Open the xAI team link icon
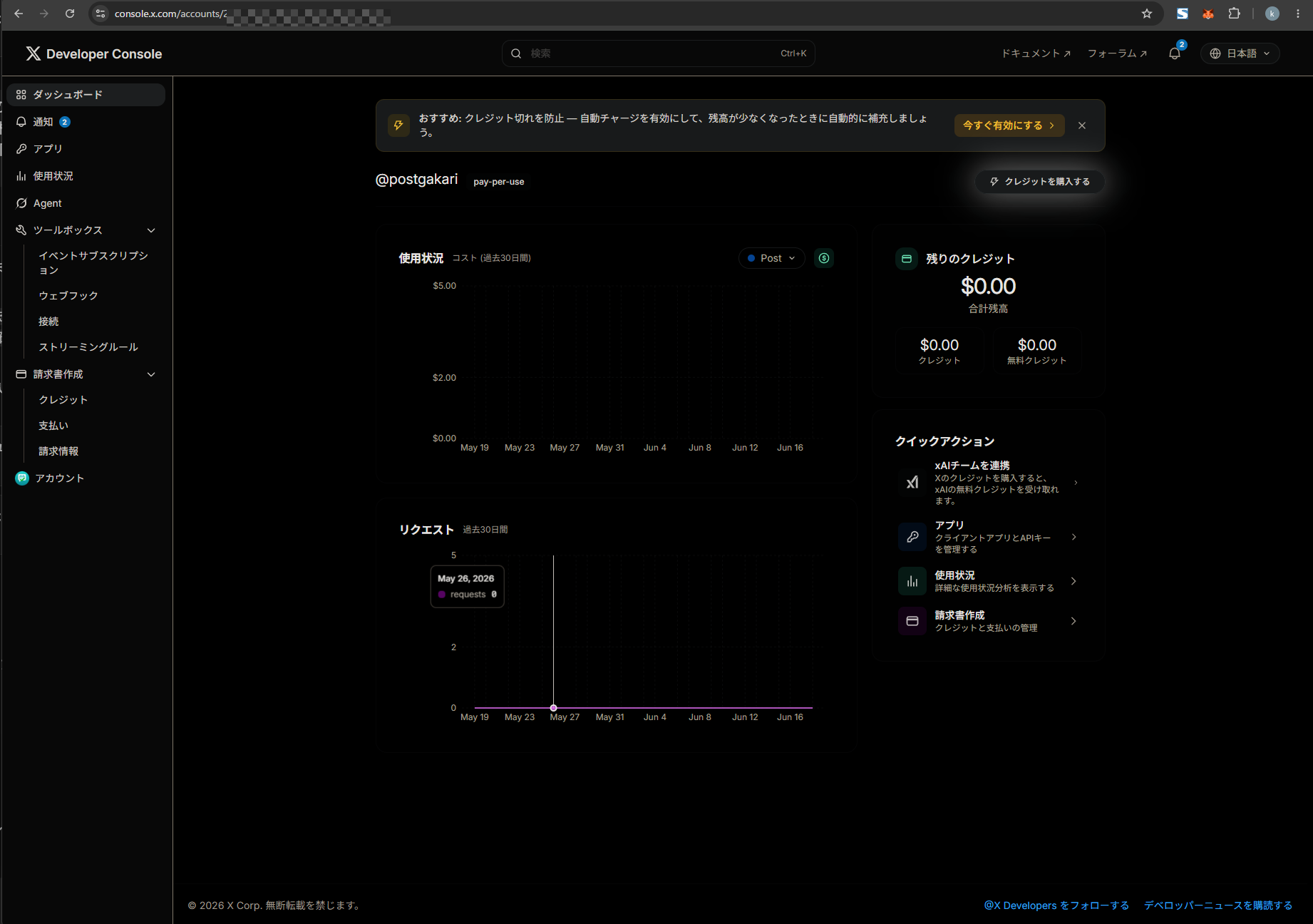This screenshot has width=1313, height=924. 912,483
